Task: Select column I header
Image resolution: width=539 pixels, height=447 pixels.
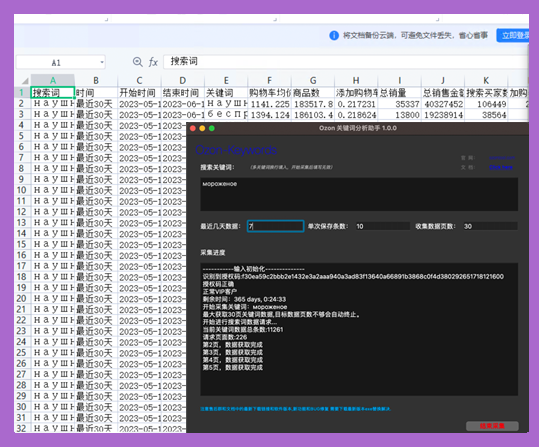Action: click(x=399, y=81)
